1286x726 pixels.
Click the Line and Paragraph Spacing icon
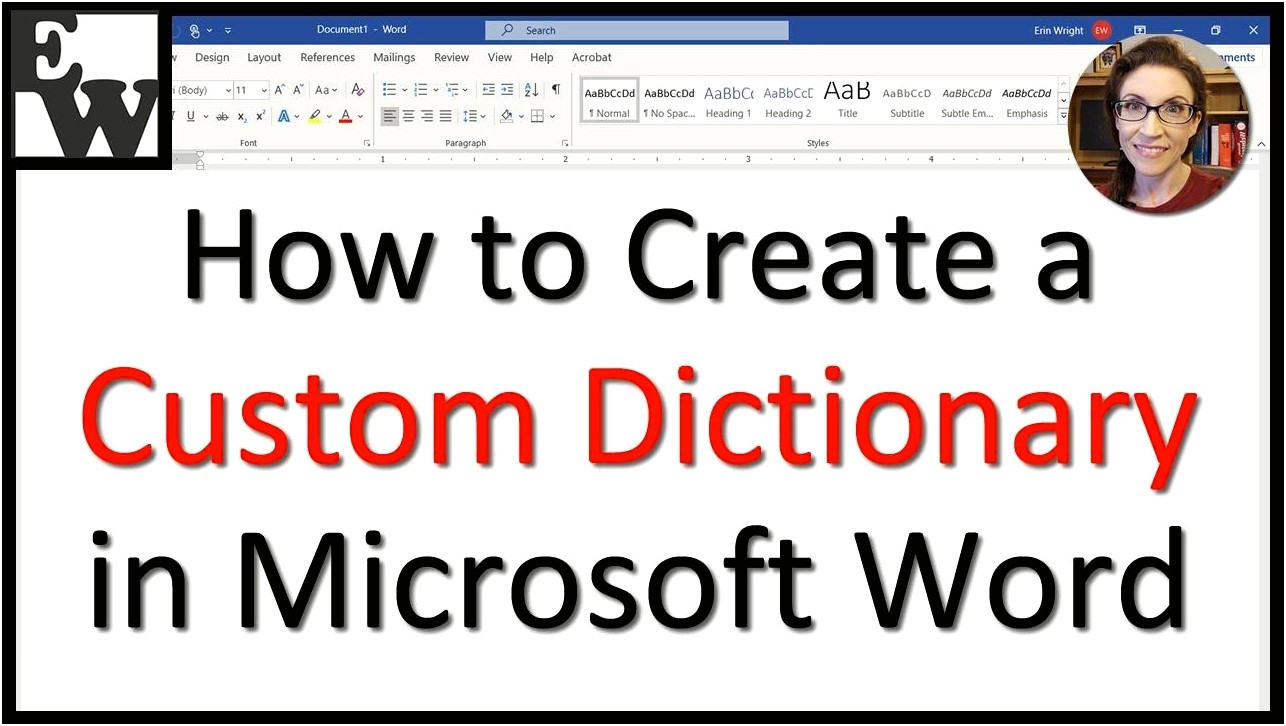coord(470,117)
